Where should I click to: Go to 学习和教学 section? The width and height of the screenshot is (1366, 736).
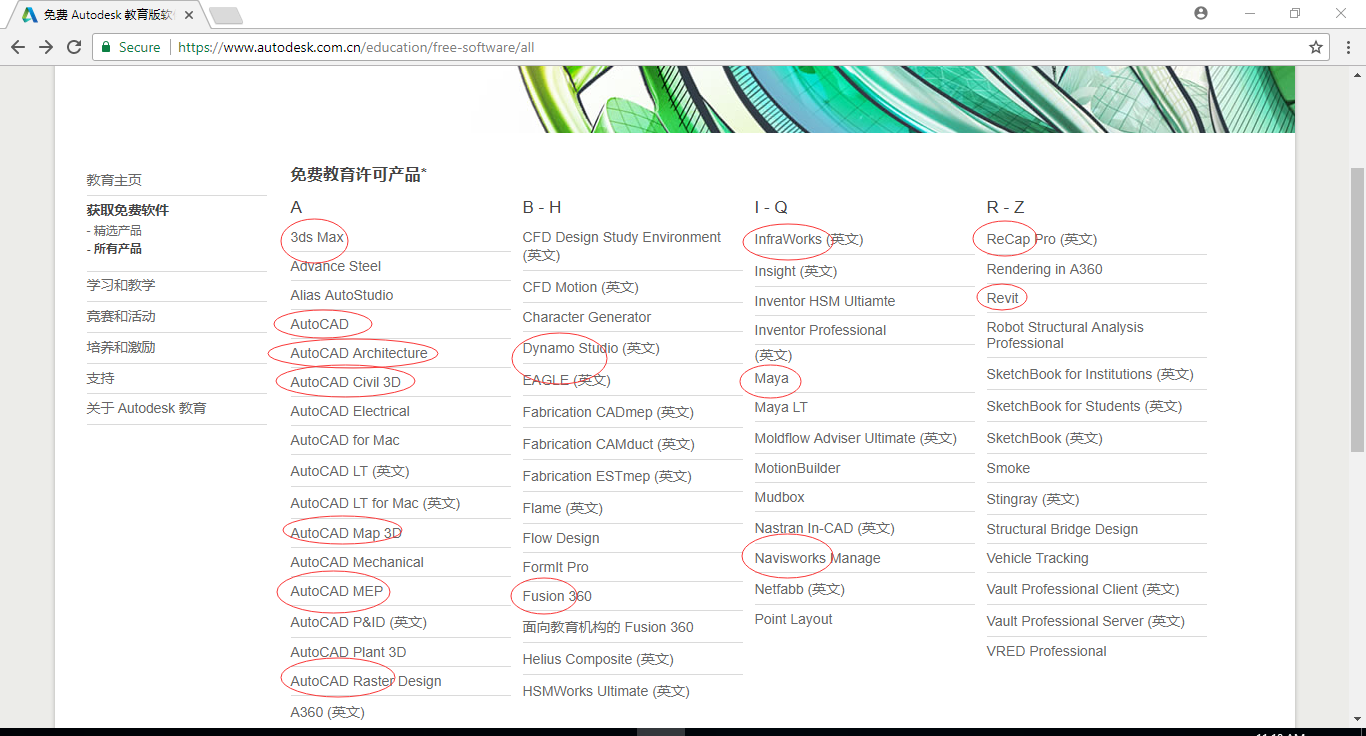[121, 285]
